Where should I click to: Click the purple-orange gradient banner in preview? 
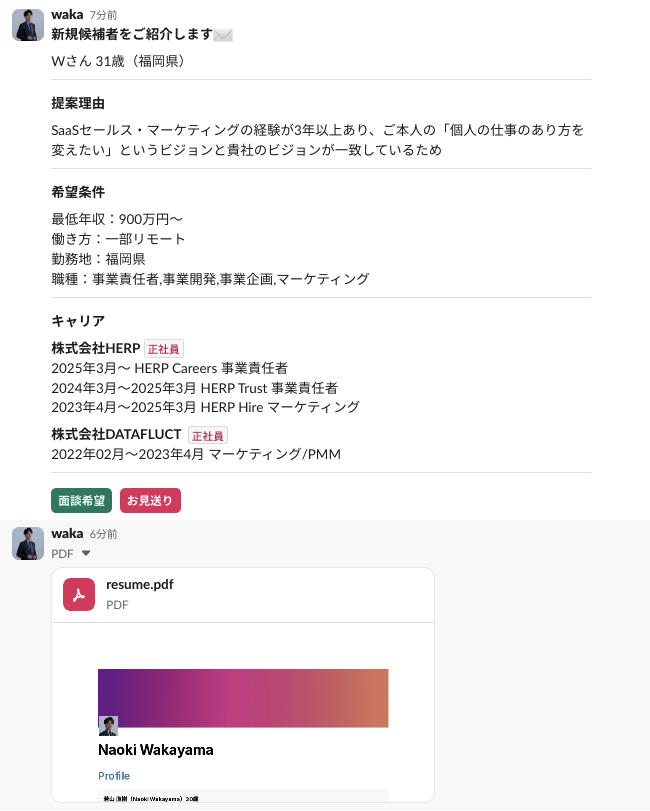[243, 698]
